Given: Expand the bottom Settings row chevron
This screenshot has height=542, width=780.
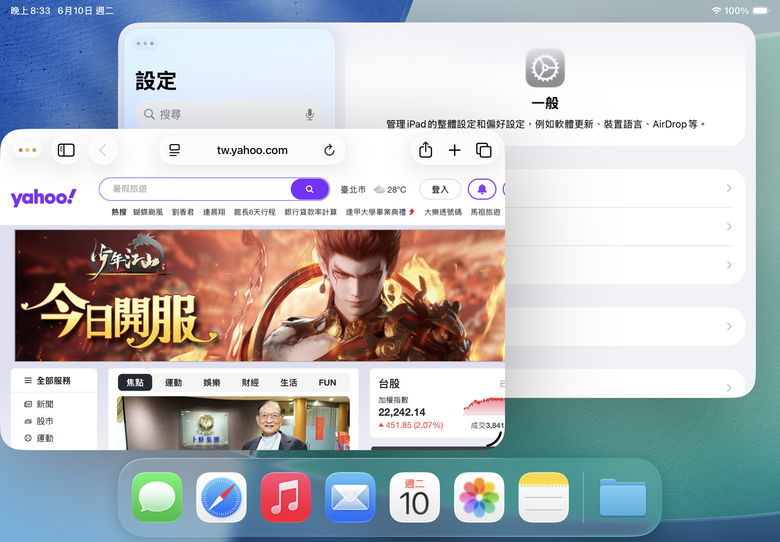Looking at the screenshot, I should coord(729,388).
